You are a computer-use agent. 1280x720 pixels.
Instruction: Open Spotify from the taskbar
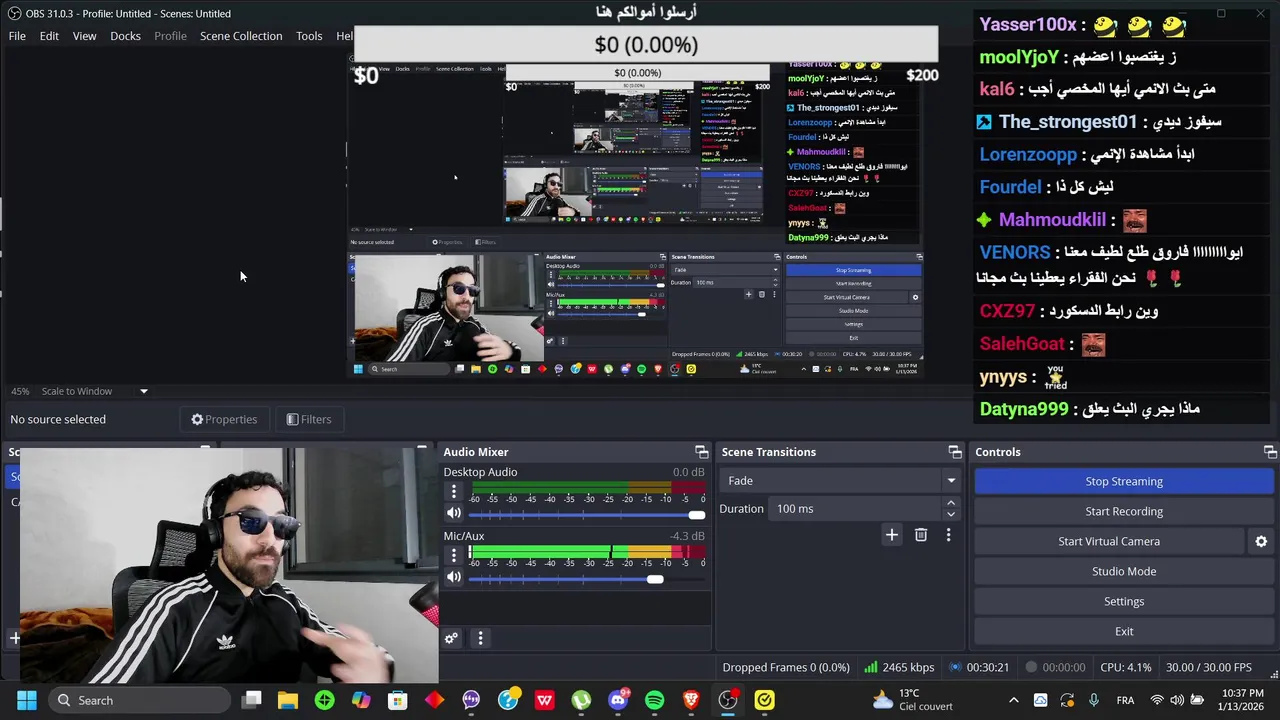[x=654, y=700]
